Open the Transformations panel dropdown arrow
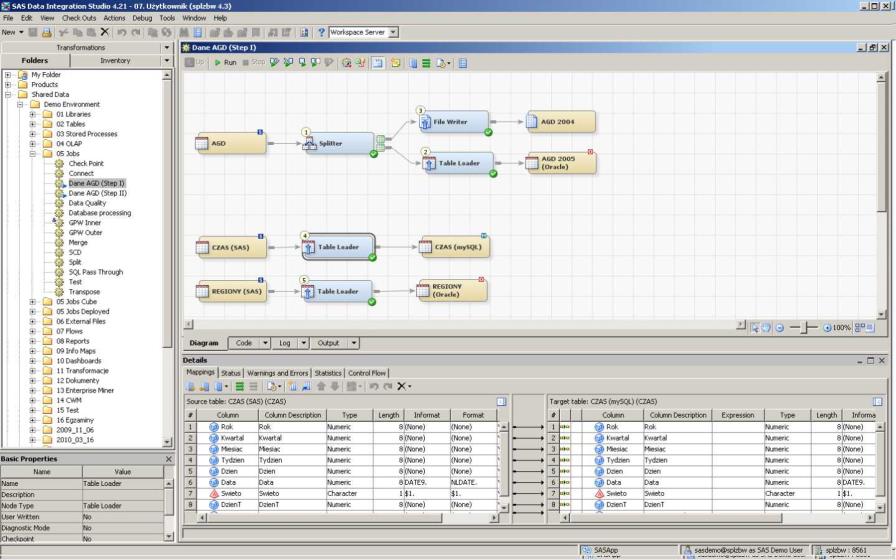Screen dimensions: 896x560 [167, 47]
